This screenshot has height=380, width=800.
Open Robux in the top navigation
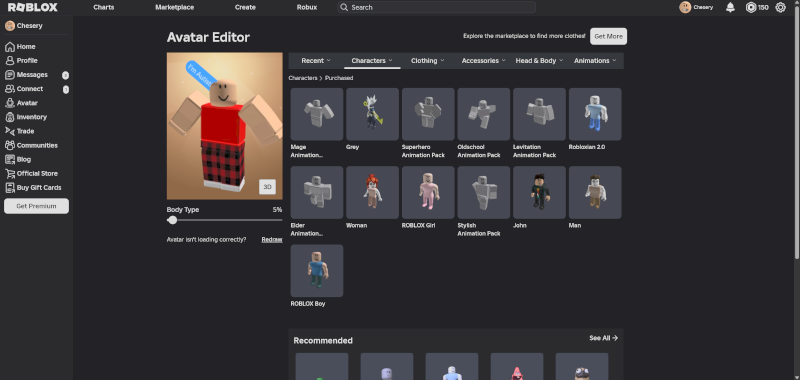click(x=307, y=7)
